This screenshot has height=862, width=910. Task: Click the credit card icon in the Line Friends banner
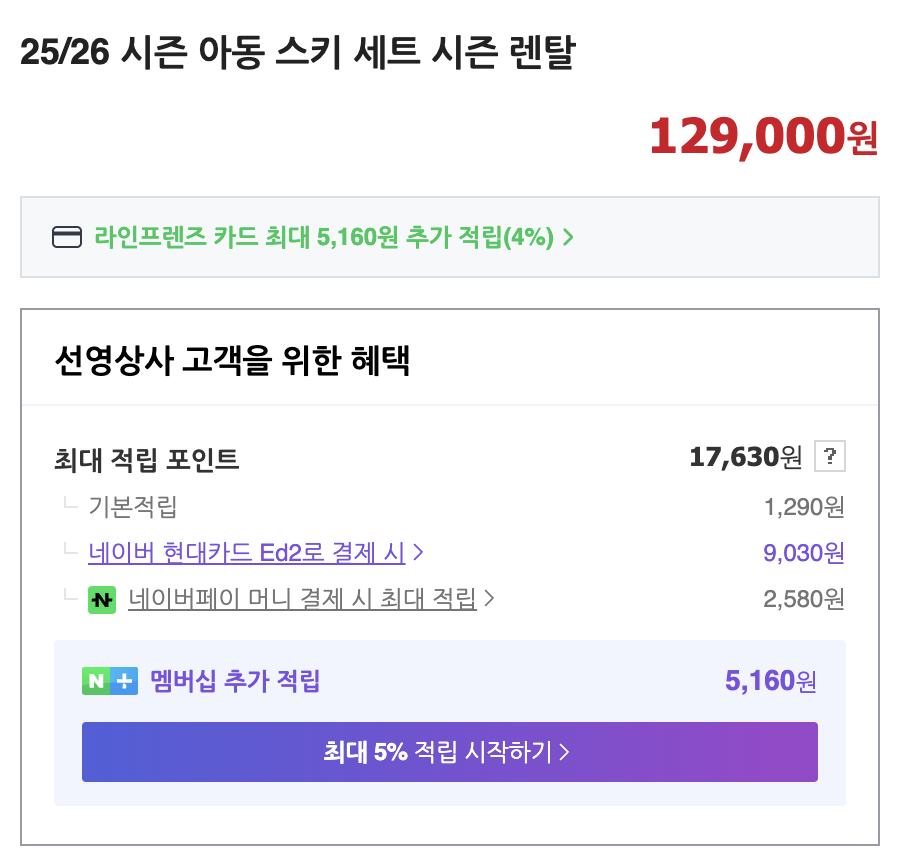(x=67, y=237)
